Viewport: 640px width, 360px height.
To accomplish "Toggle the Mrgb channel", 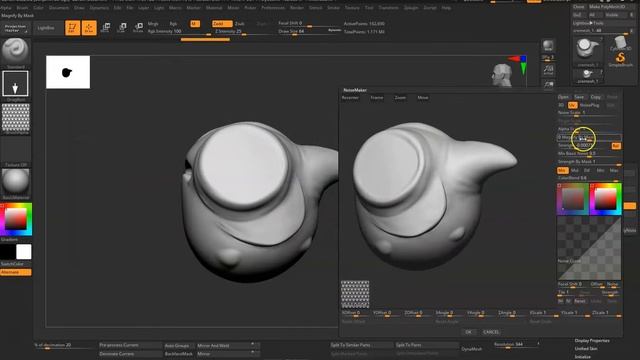I will pyautogui.click(x=153, y=24).
